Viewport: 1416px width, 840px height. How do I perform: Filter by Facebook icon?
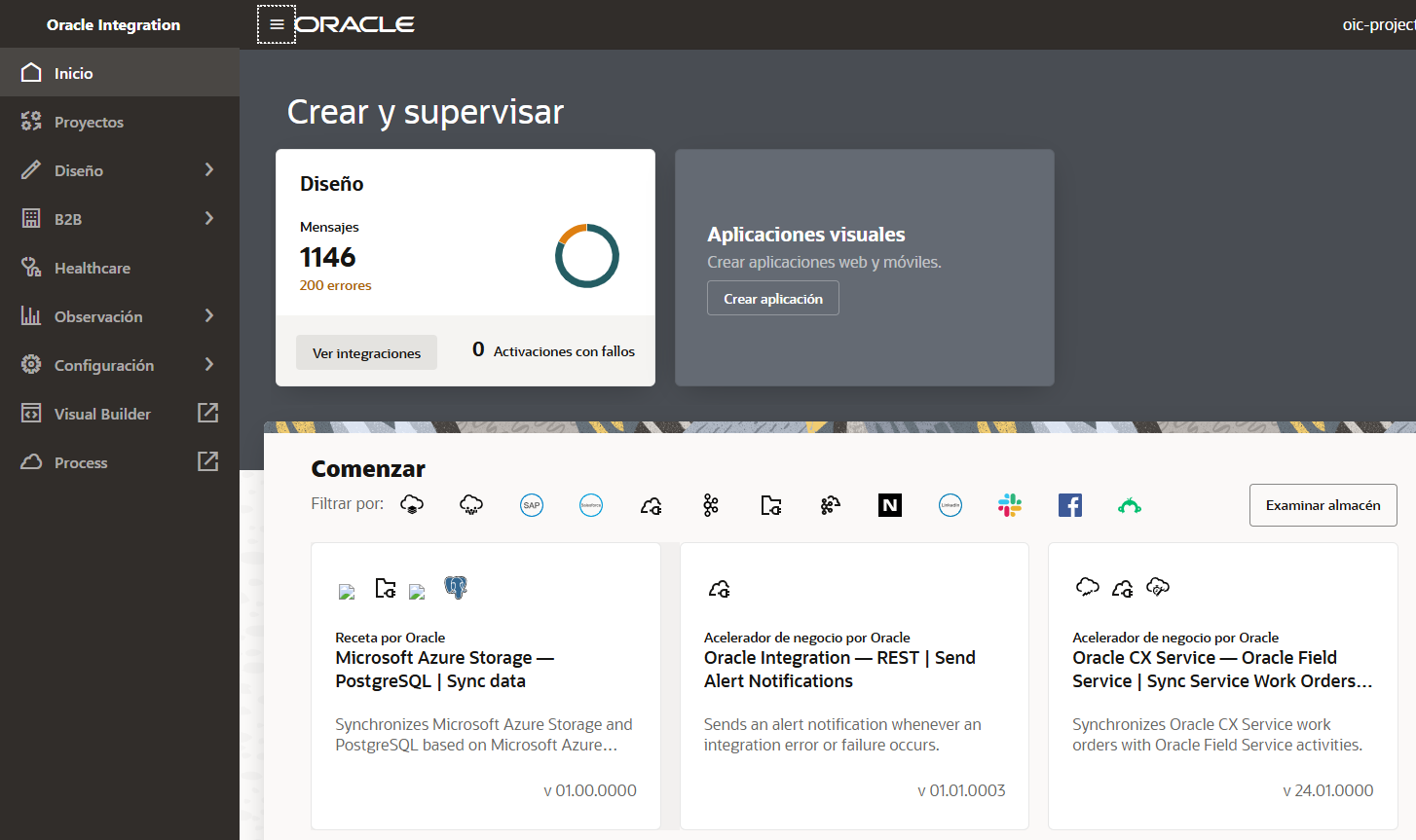tap(1070, 505)
